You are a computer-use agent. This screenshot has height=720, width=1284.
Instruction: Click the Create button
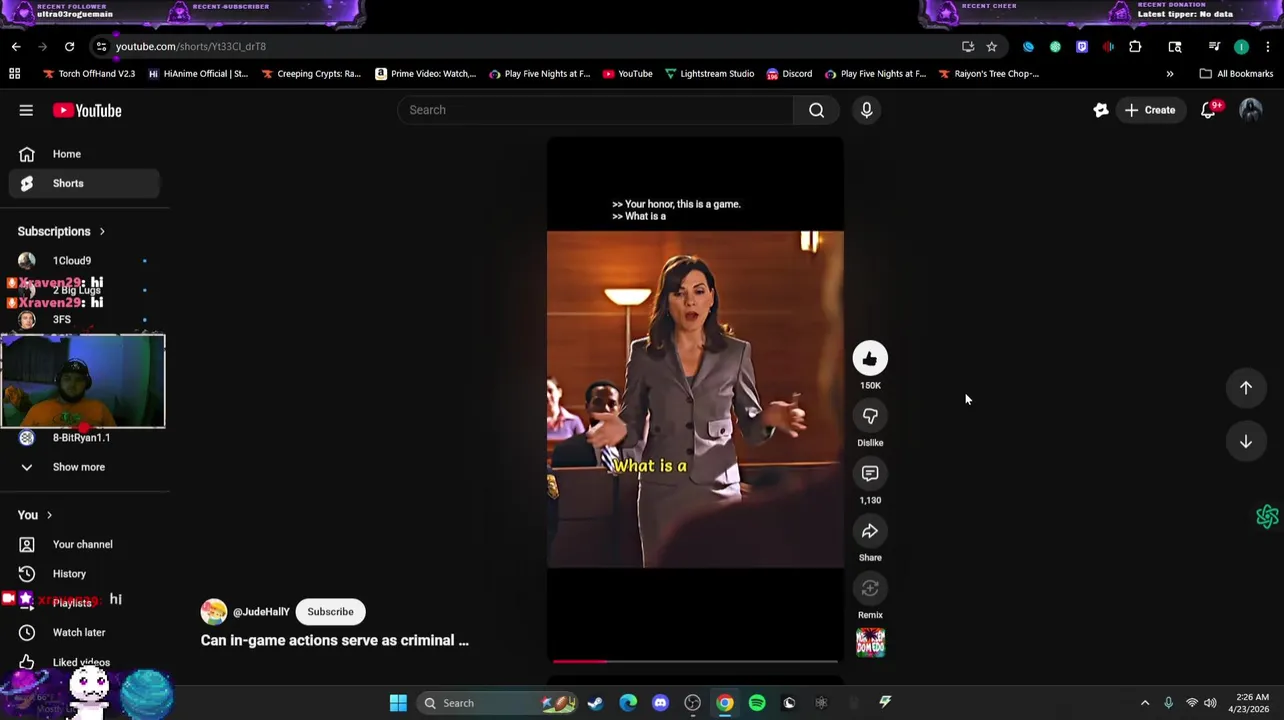[1150, 110]
